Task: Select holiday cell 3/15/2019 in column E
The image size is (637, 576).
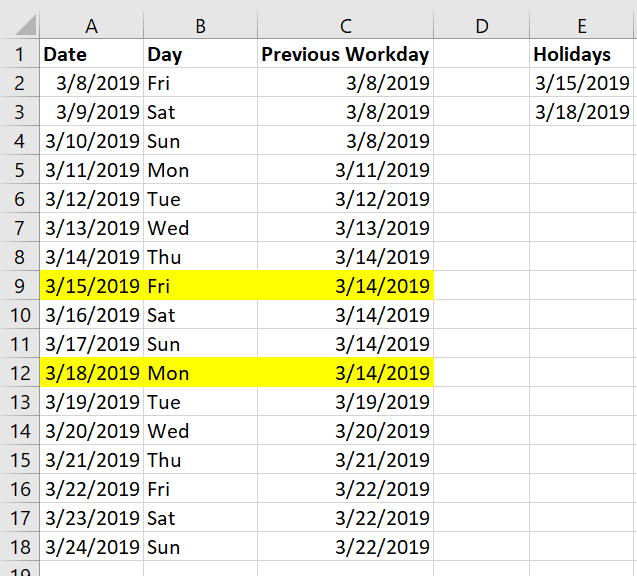Action: click(x=582, y=83)
